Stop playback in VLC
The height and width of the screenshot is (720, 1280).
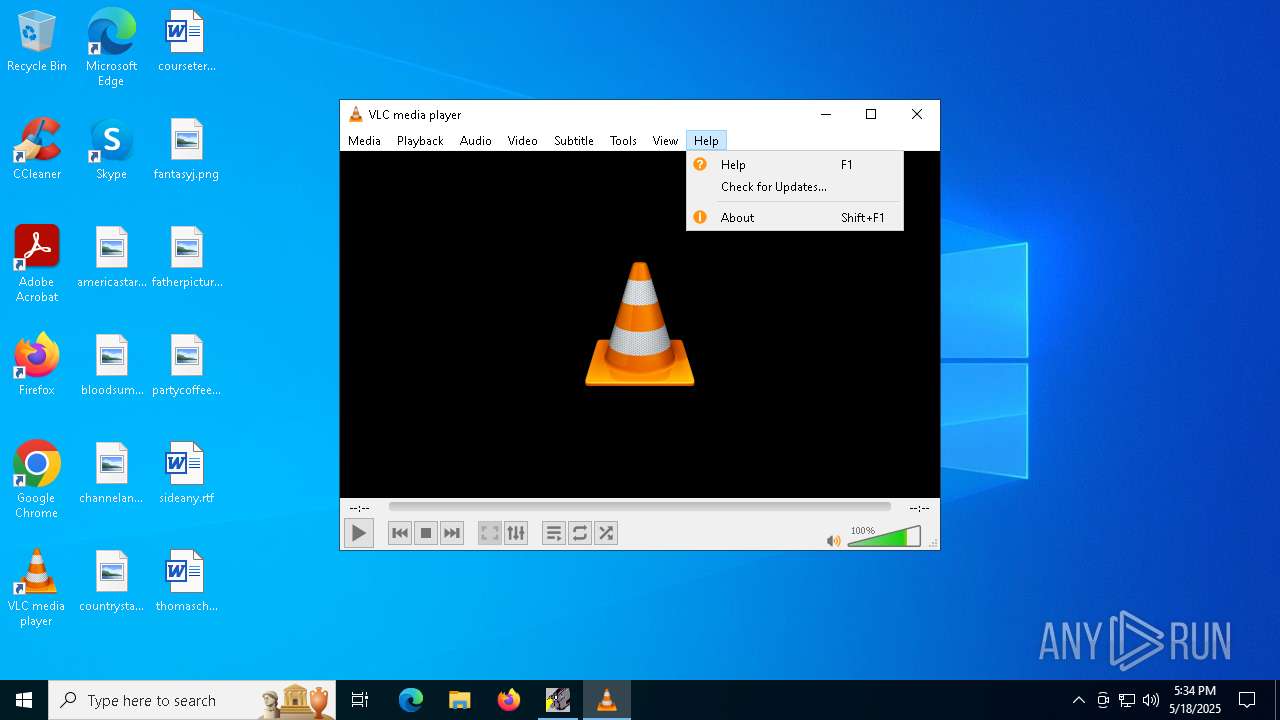tap(426, 533)
